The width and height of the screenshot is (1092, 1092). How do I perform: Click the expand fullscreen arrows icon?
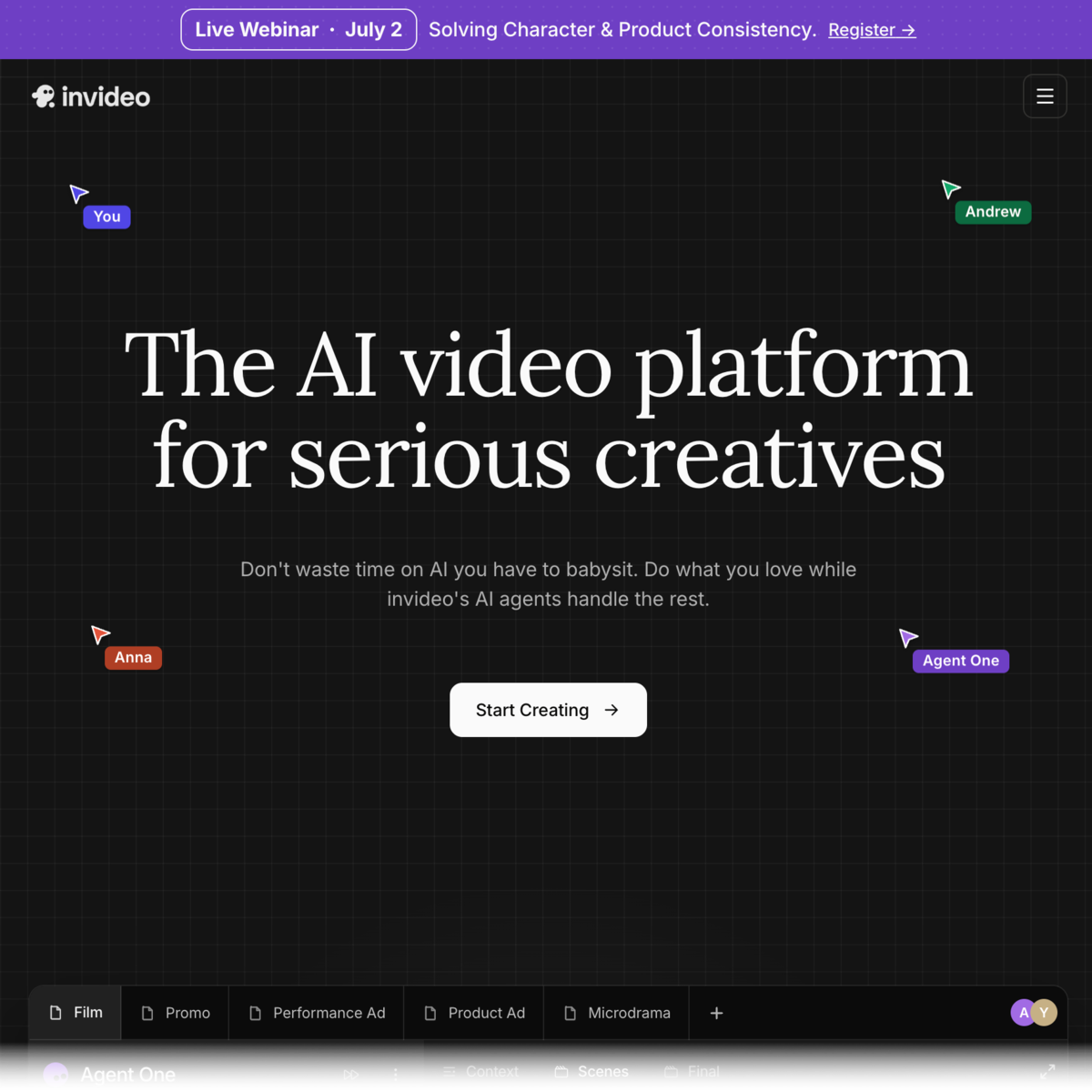(1047, 1071)
